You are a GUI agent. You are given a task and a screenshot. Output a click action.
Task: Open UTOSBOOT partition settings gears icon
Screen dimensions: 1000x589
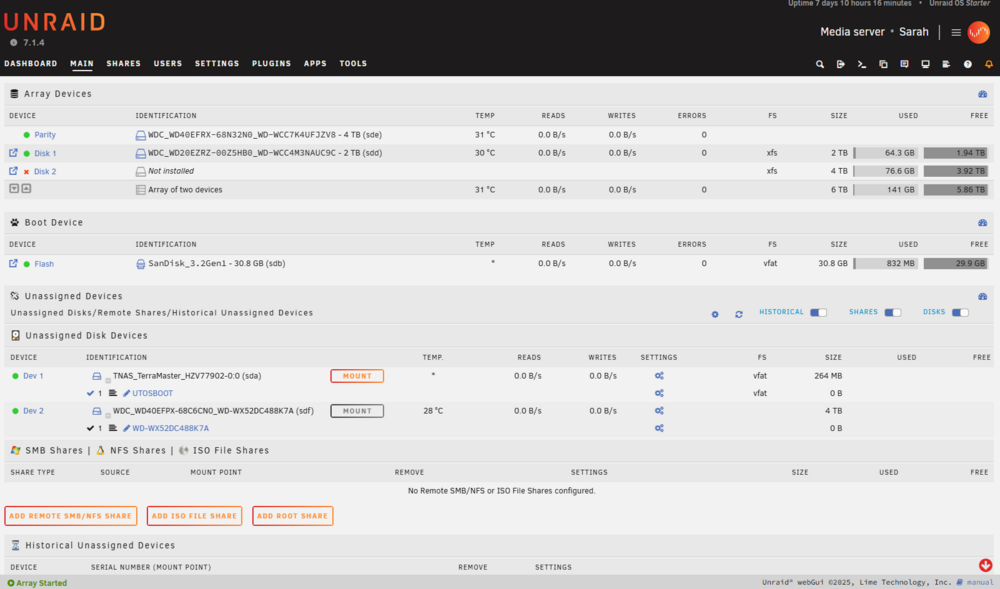pos(659,393)
